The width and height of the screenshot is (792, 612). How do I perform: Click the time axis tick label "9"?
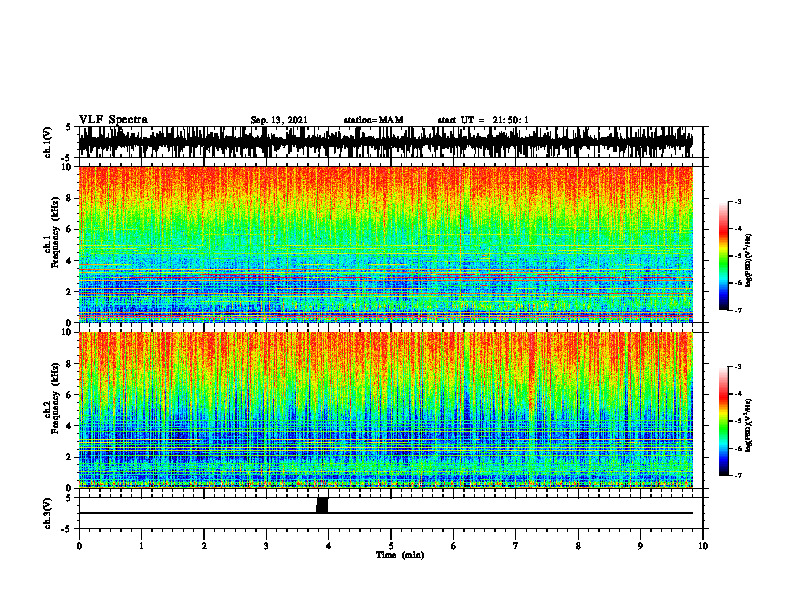click(x=640, y=546)
